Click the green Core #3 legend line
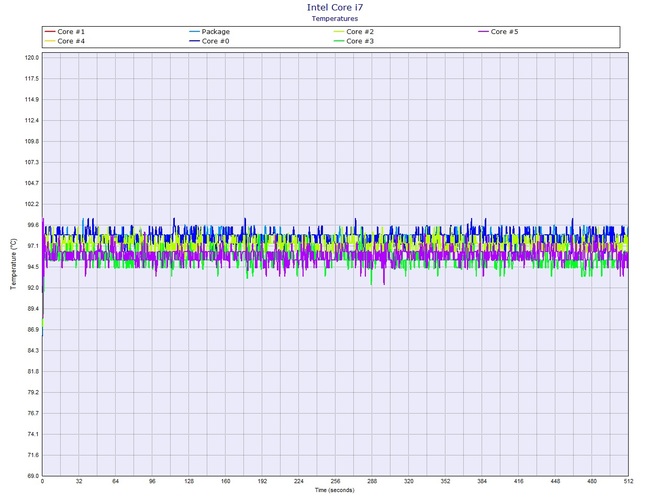Image resolution: width=670 pixels, height=502 pixels. (x=339, y=41)
